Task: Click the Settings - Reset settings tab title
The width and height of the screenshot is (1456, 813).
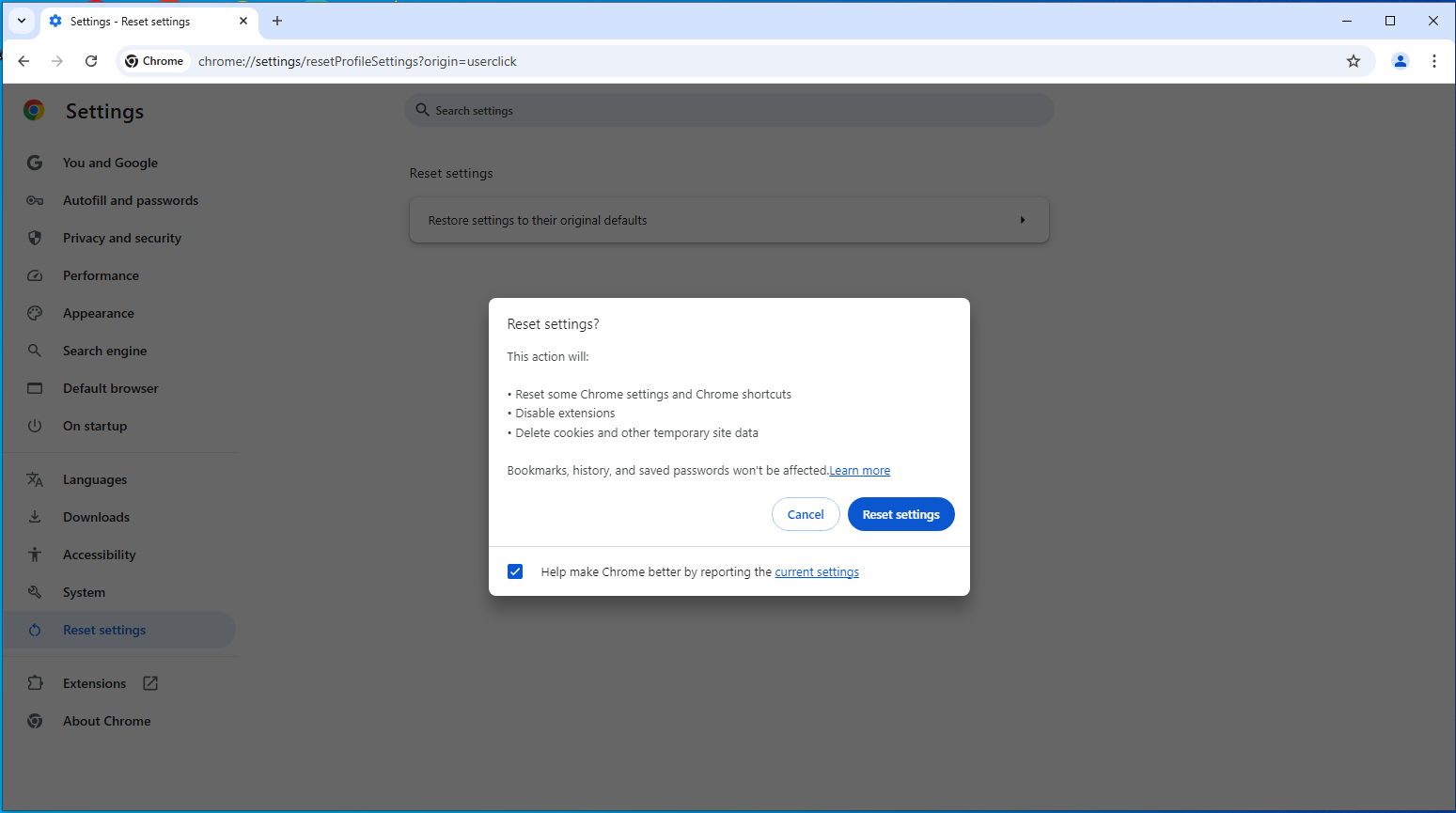Action: [130, 21]
